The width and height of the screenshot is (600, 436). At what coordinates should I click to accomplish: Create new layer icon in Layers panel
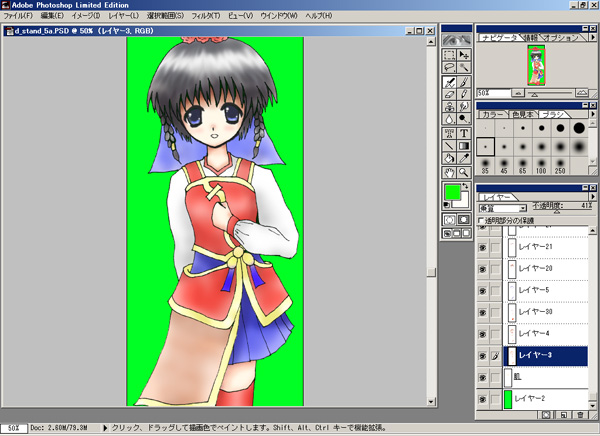[563, 415]
